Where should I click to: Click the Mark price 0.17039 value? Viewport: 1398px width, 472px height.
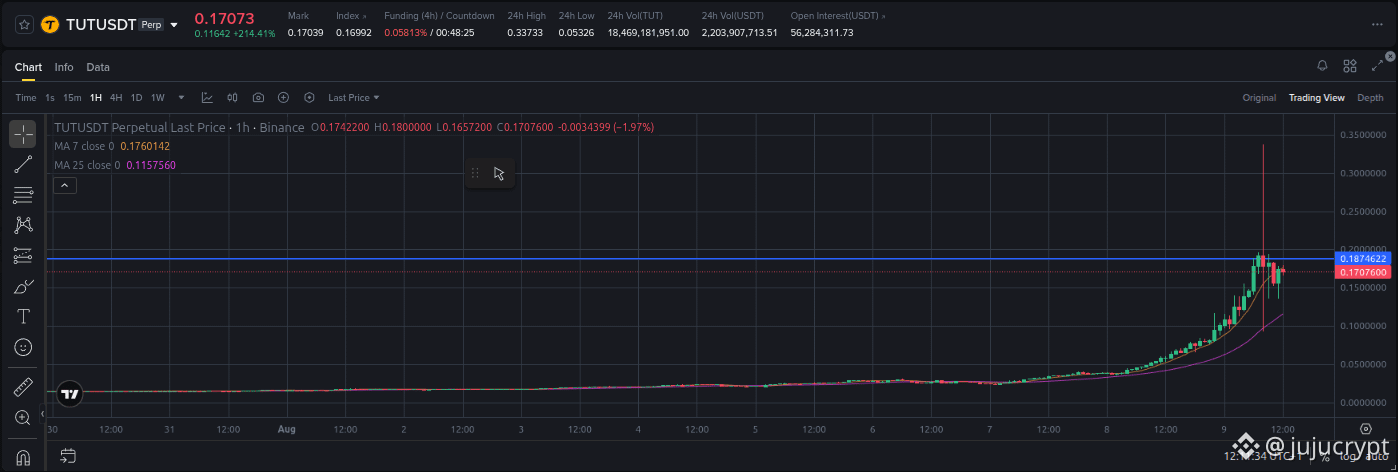pos(305,33)
